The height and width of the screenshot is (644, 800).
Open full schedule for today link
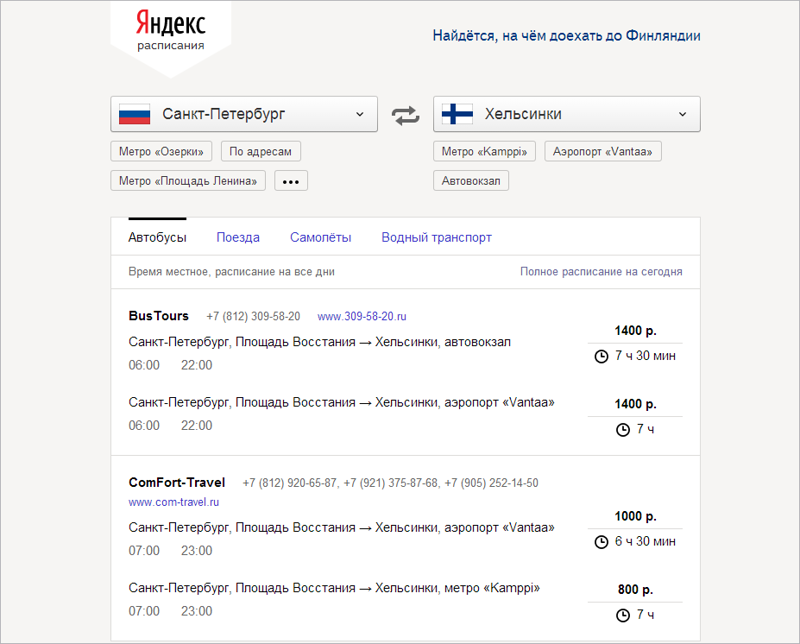[x=601, y=271]
